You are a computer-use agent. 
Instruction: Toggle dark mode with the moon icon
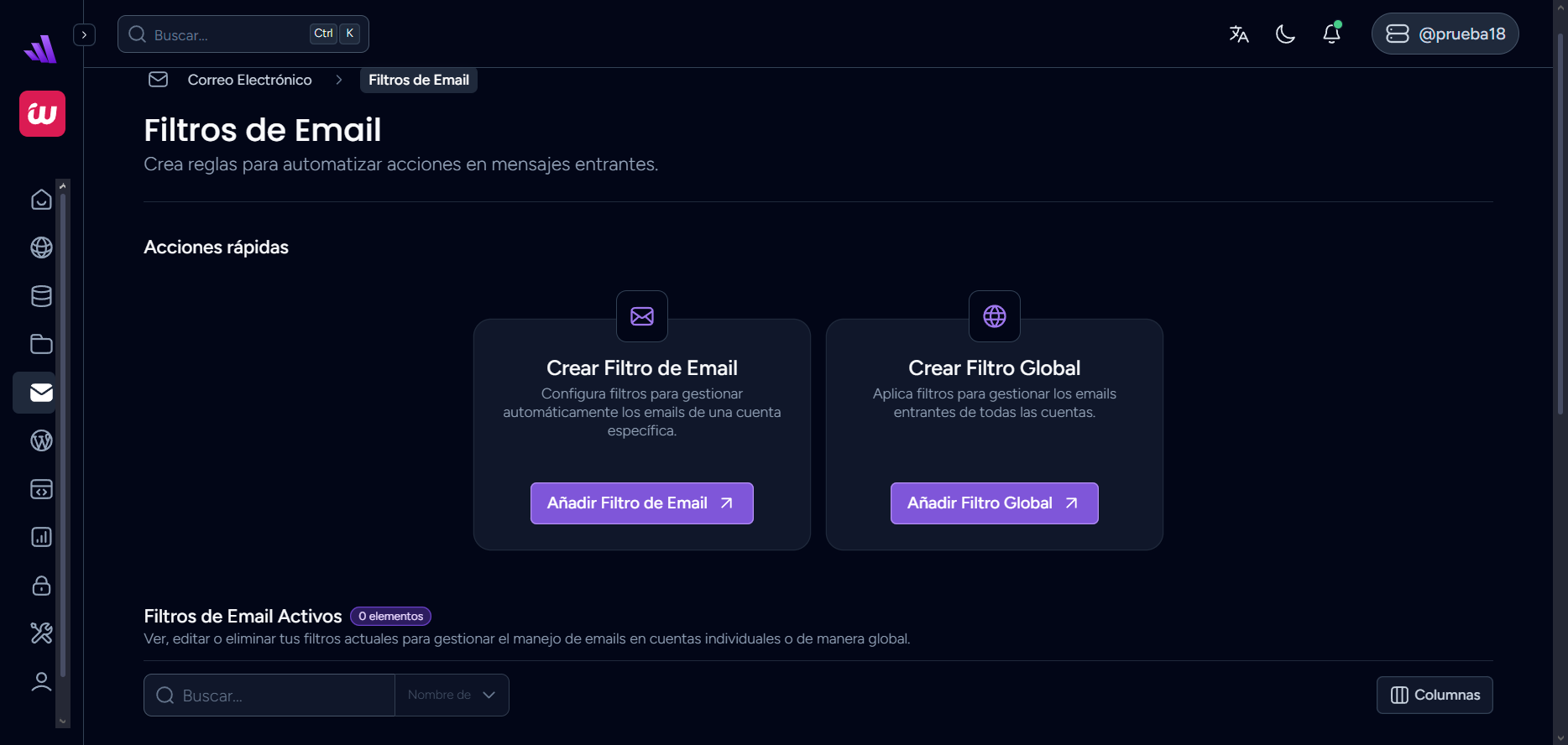click(1285, 34)
